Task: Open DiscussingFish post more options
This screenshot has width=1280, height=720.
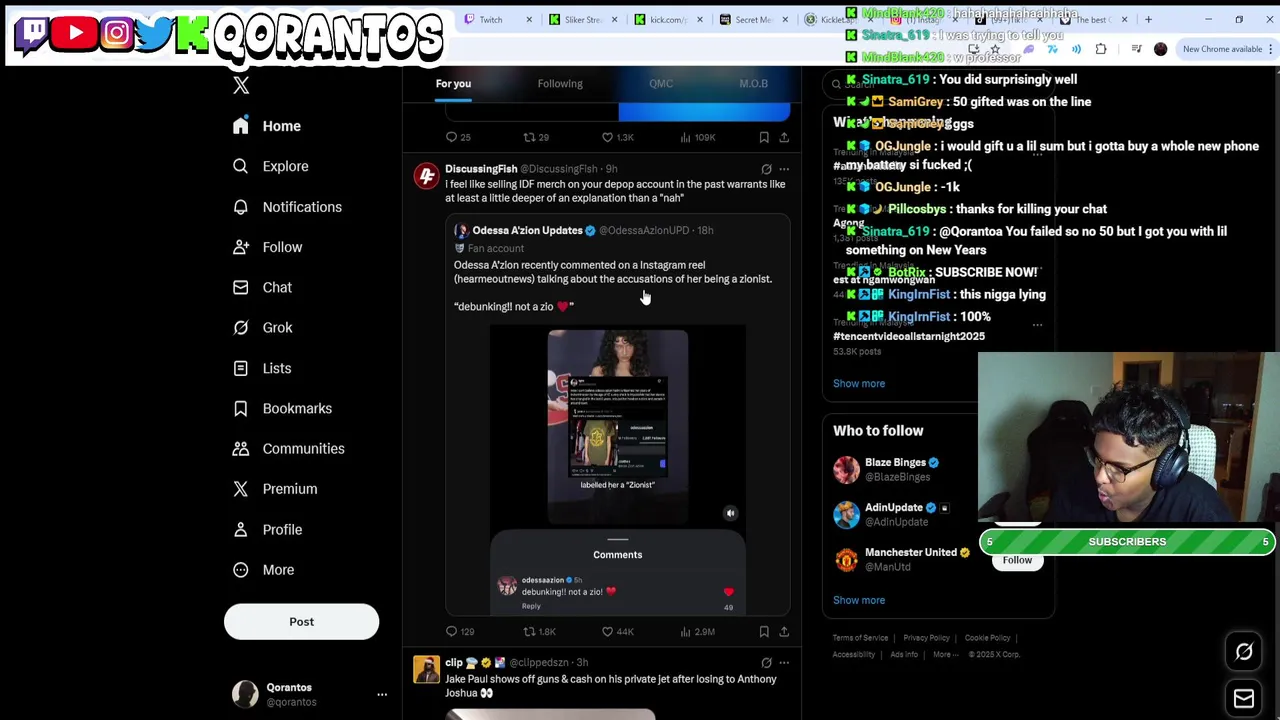Action: tap(784, 169)
